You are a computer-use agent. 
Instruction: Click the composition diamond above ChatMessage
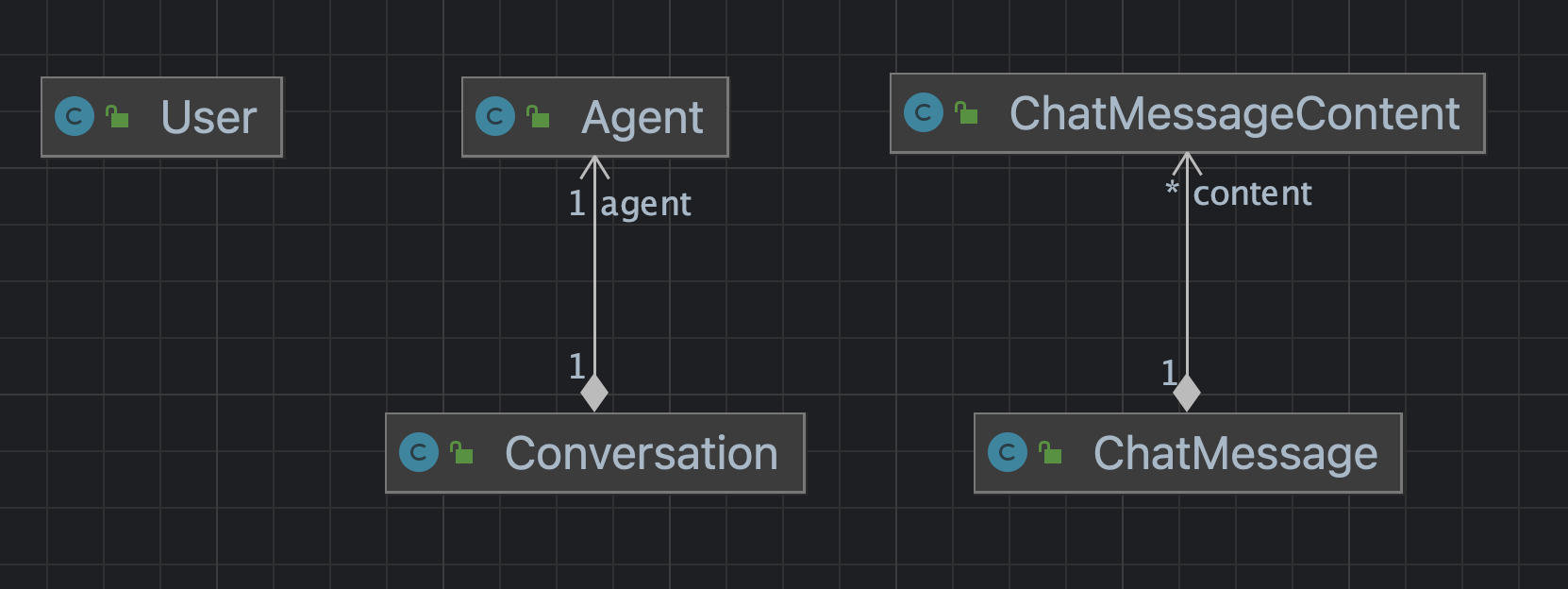(x=1187, y=393)
